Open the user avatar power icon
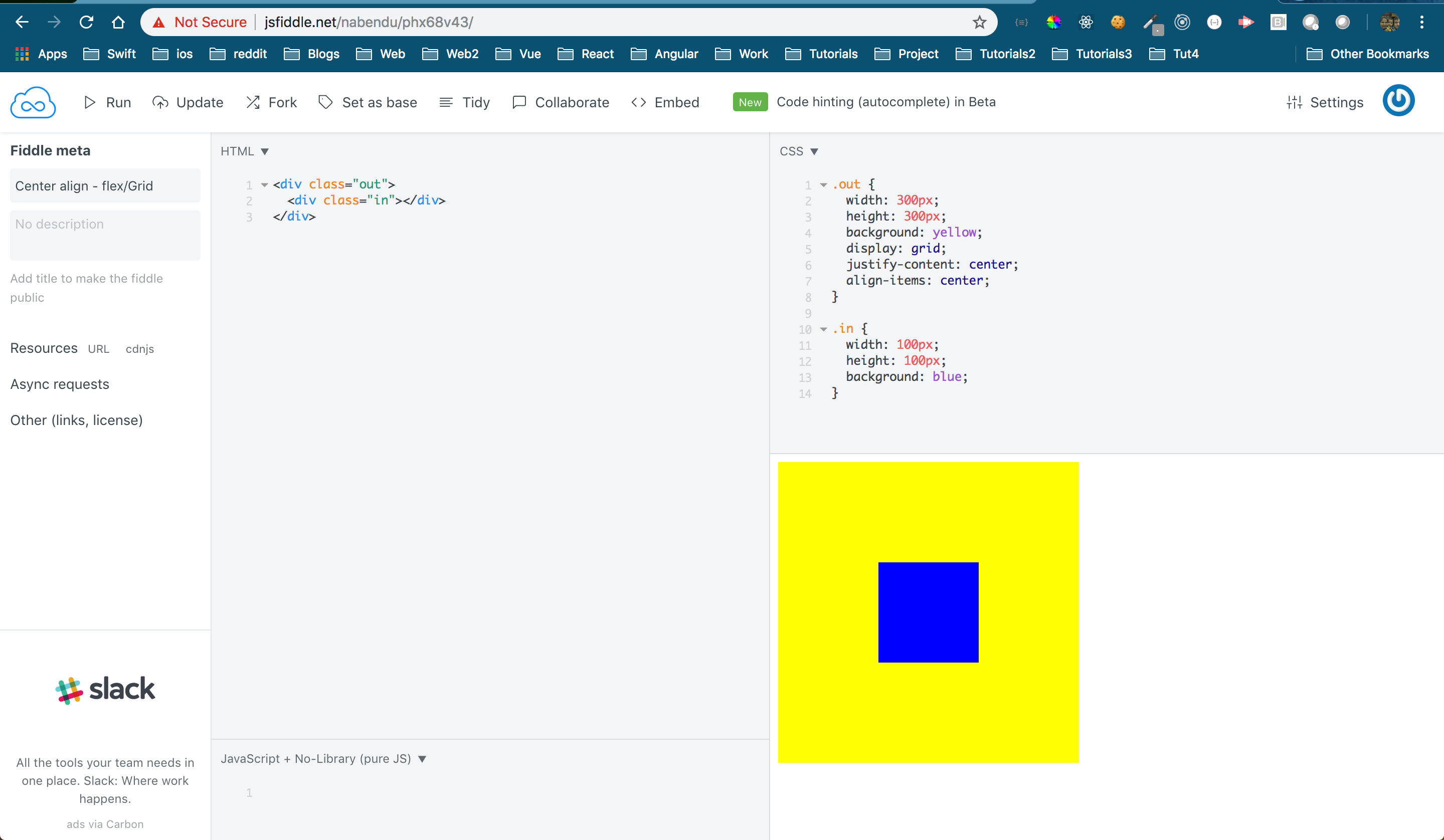 (1398, 101)
